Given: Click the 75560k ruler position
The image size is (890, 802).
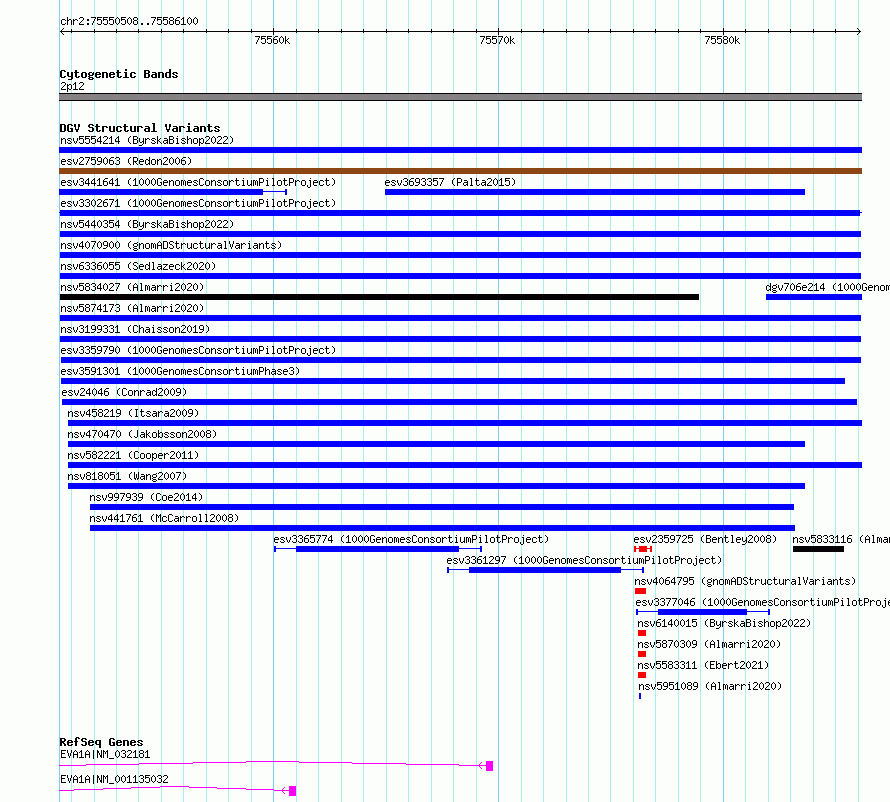Looking at the screenshot, I should [272, 40].
